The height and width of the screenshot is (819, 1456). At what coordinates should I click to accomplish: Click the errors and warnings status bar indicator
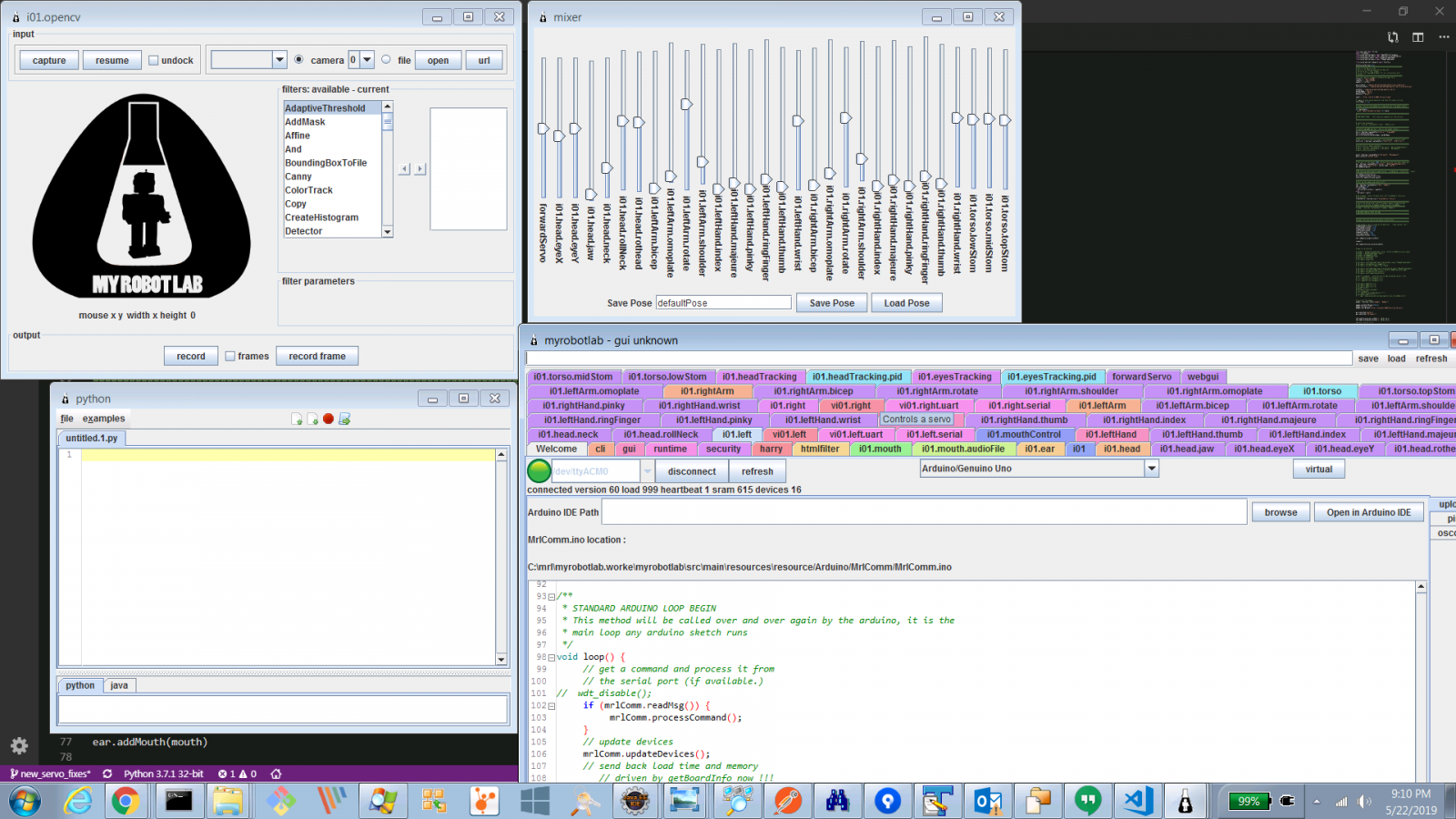(x=238, y=773)
